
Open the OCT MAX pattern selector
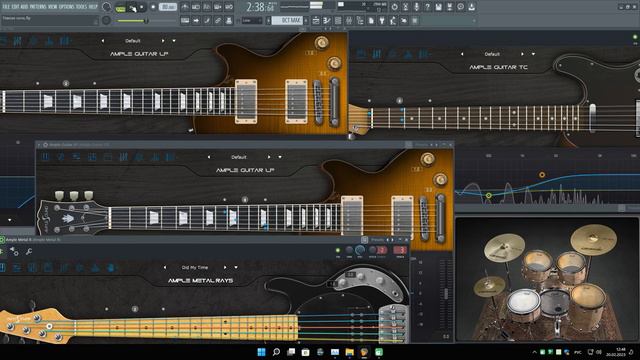pyautogui.click(x=287, y=20)
